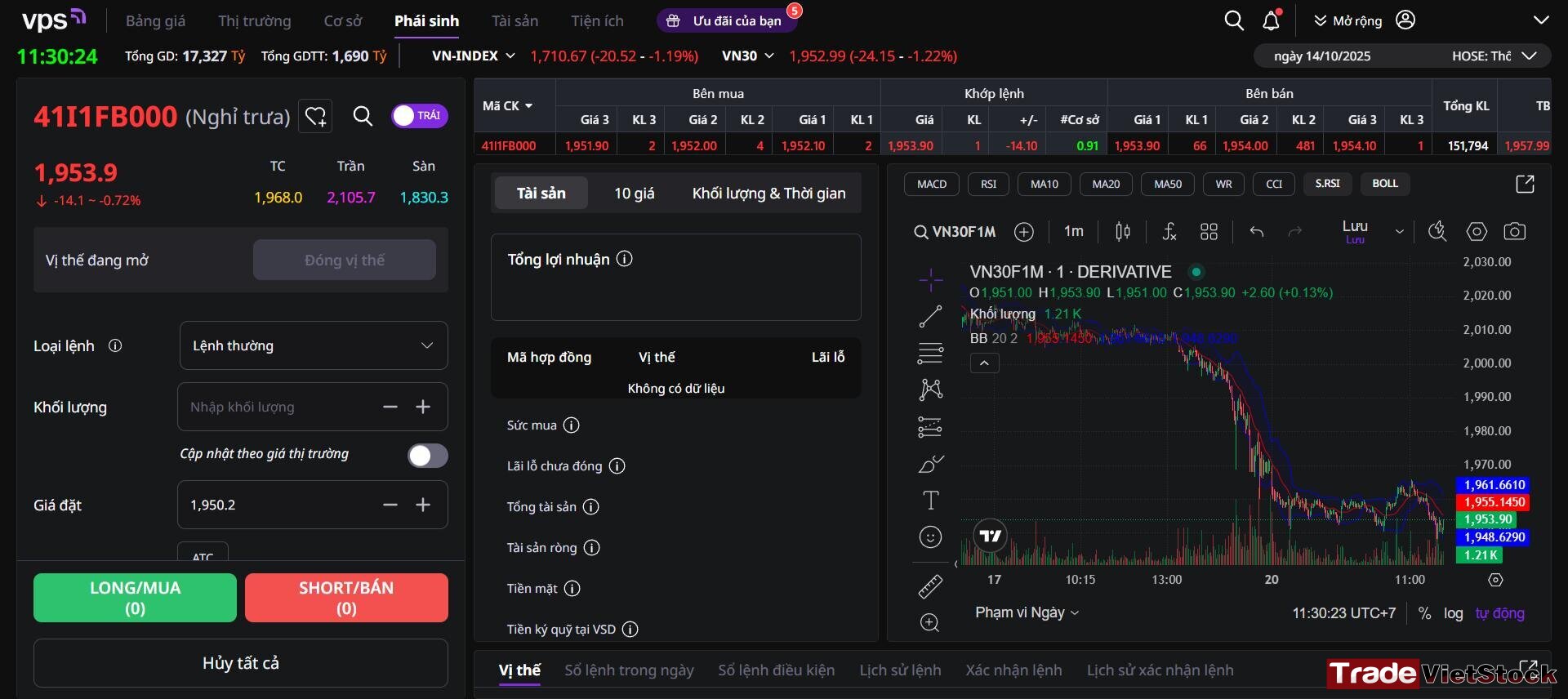The height and width of the screenshot is (699, 1568).
Task: Click the LONG/MUA buy button
Action: click(135, 598)
